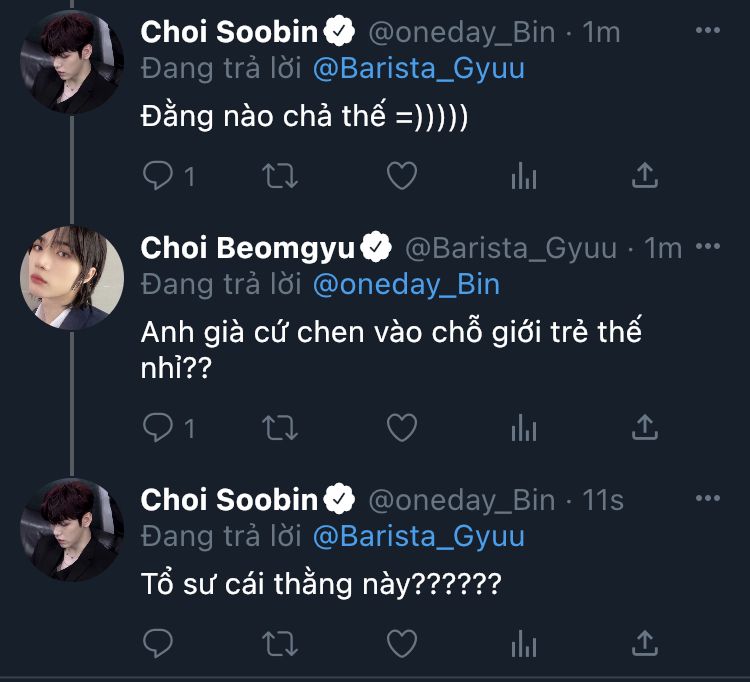The width and height of the screenshot is (750, 682).
Task: Retweet Beomgyu's tweet
Action: 279,428
